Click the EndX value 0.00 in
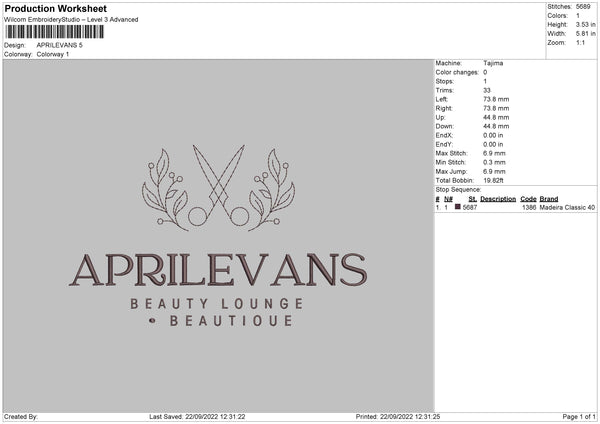Screen dimensions: 600x424 tap(493, 135)
